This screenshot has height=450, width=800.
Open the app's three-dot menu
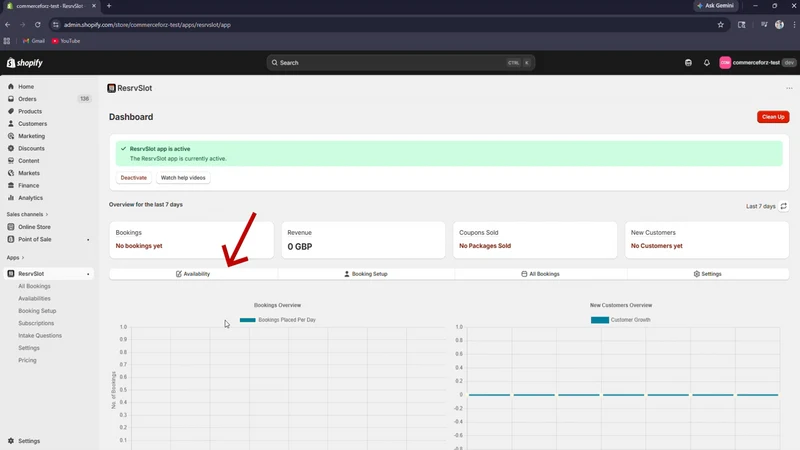(x=789, y=88)
